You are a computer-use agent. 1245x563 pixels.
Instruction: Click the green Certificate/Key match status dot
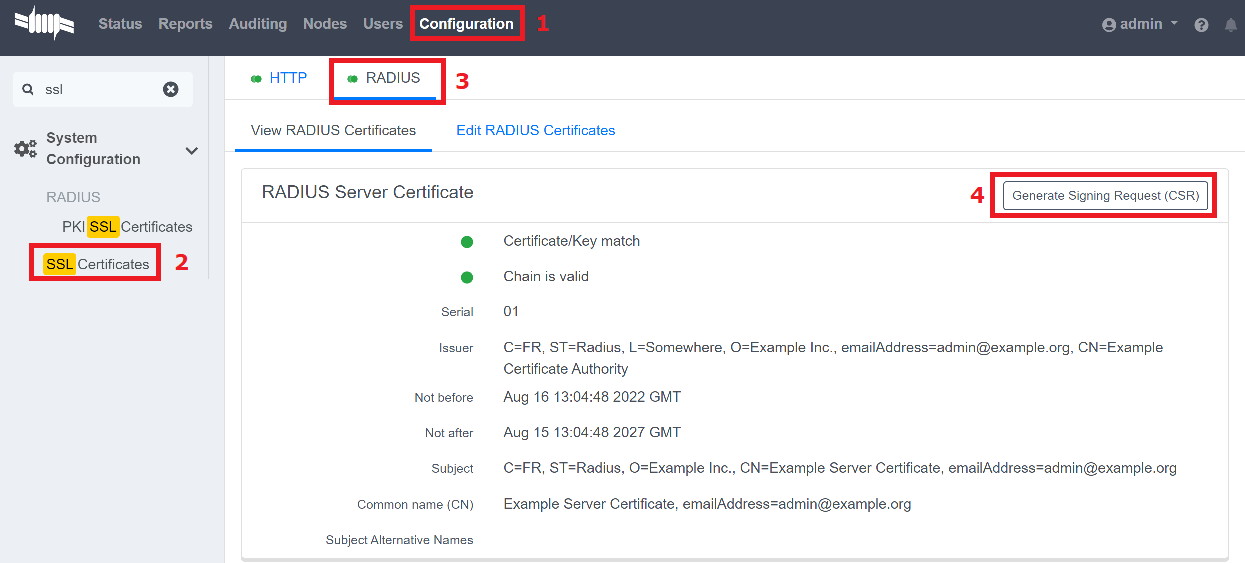click(x=467, y=241)
